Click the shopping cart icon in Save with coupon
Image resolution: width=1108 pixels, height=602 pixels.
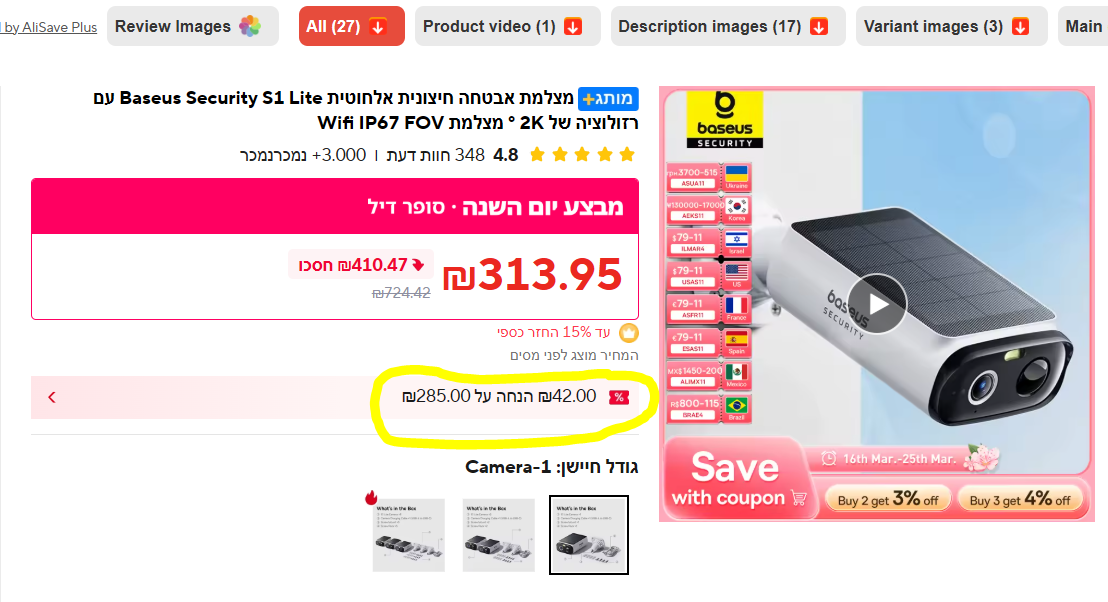(x=799, y=497)
